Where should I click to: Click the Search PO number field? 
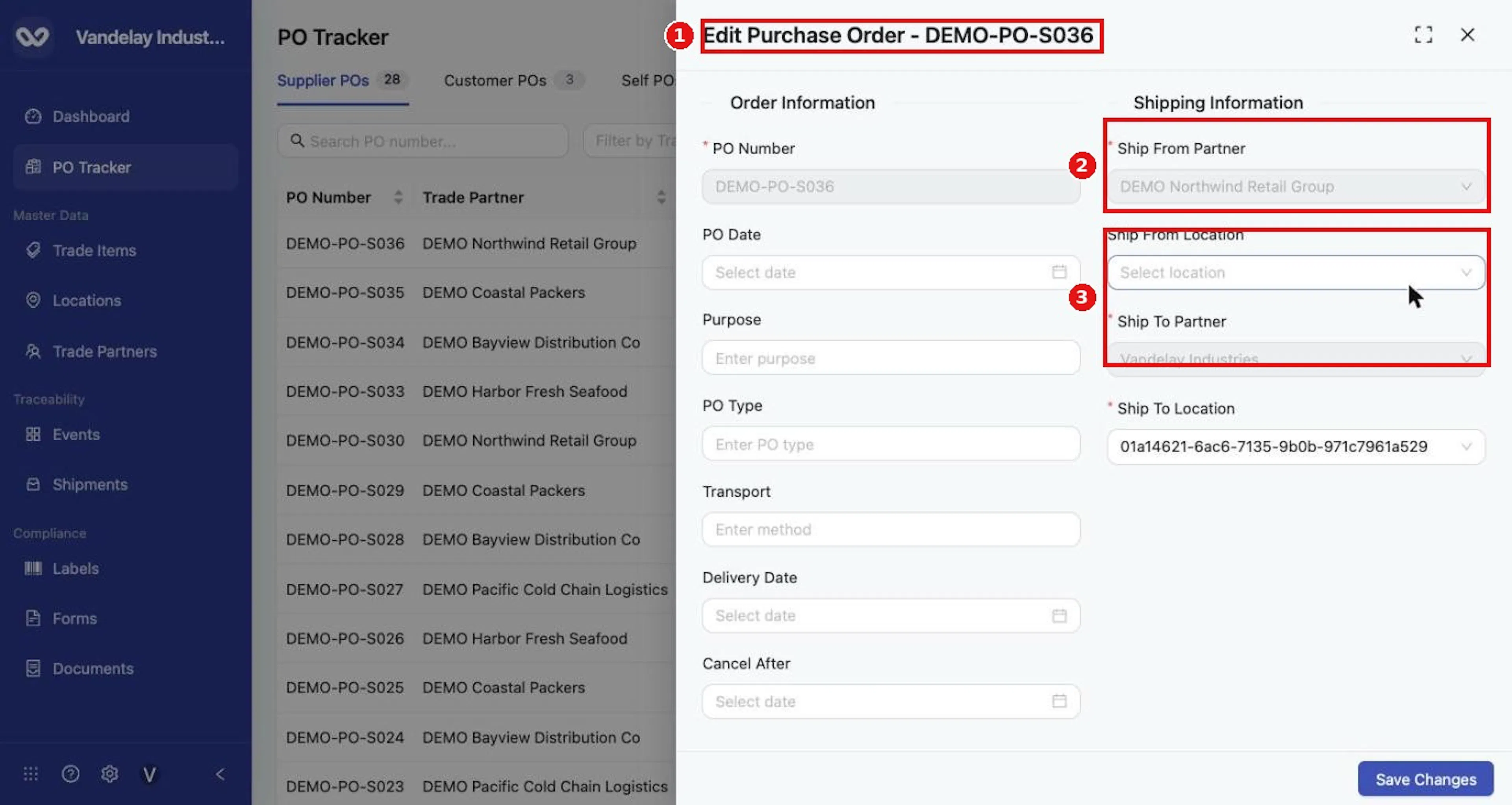click(422, 141)
